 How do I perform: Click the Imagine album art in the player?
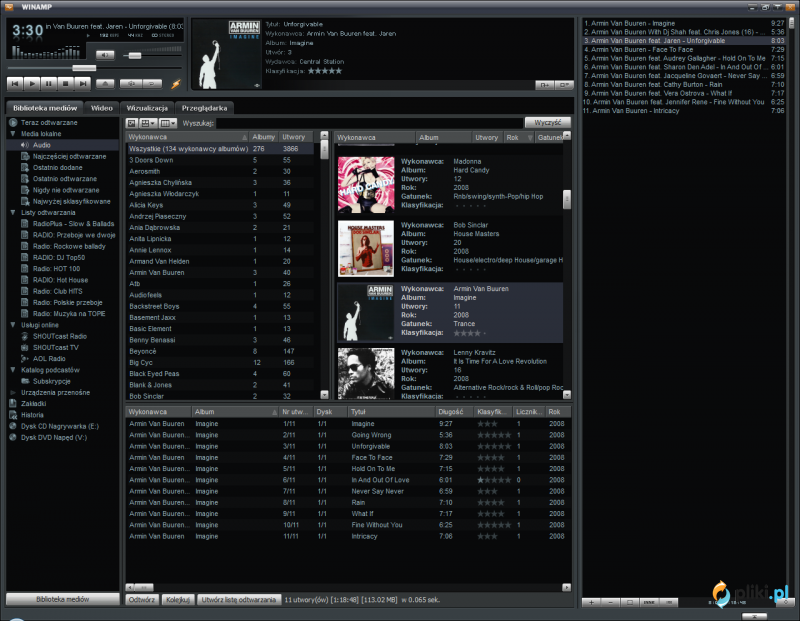tap(226, 55)
